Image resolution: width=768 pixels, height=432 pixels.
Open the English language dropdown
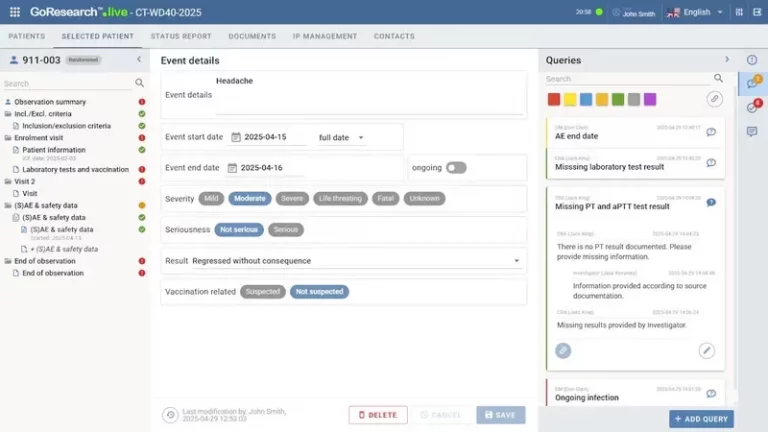click(695, 12)
